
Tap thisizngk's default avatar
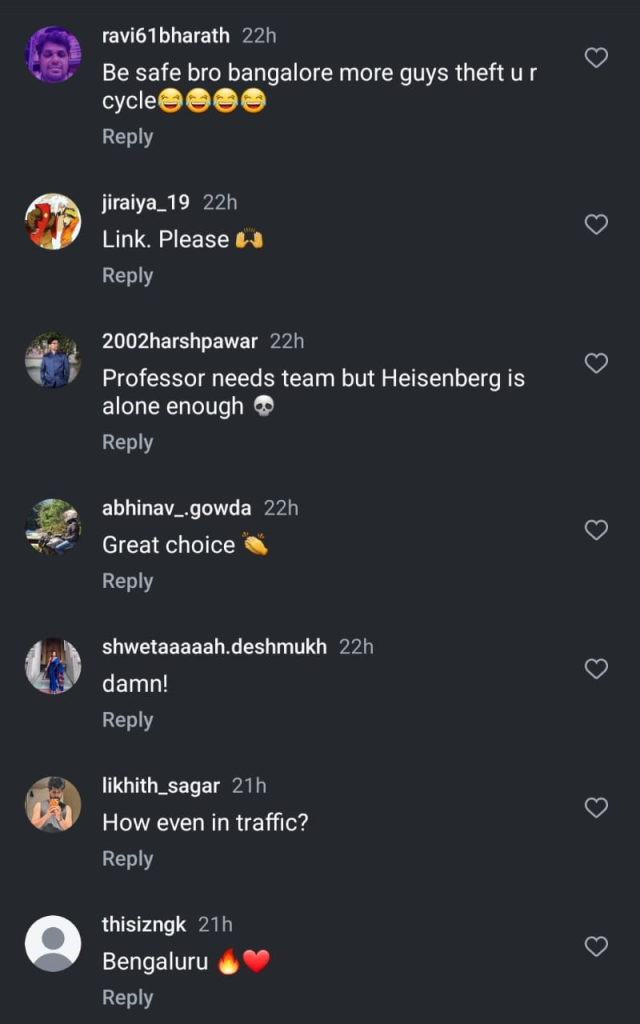53,943
